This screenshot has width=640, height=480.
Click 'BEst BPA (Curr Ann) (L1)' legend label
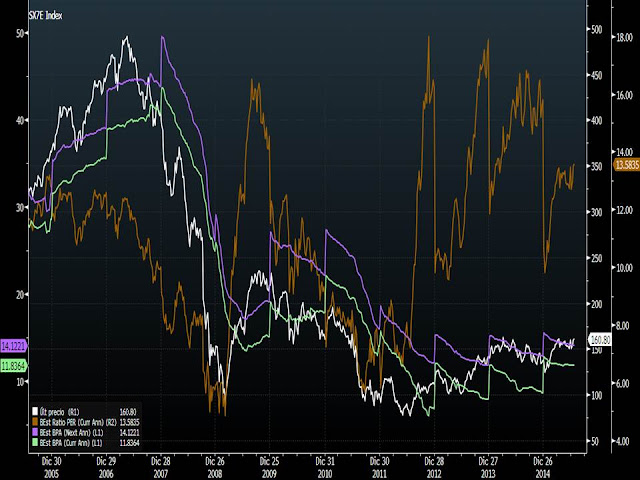point(71,443)
